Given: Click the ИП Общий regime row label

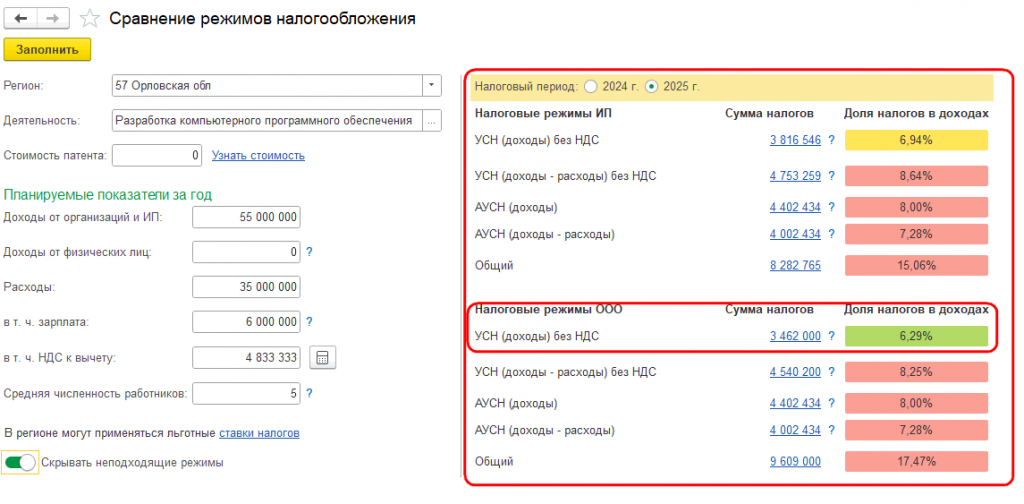Looking at the screenshot, I should 494,265.
